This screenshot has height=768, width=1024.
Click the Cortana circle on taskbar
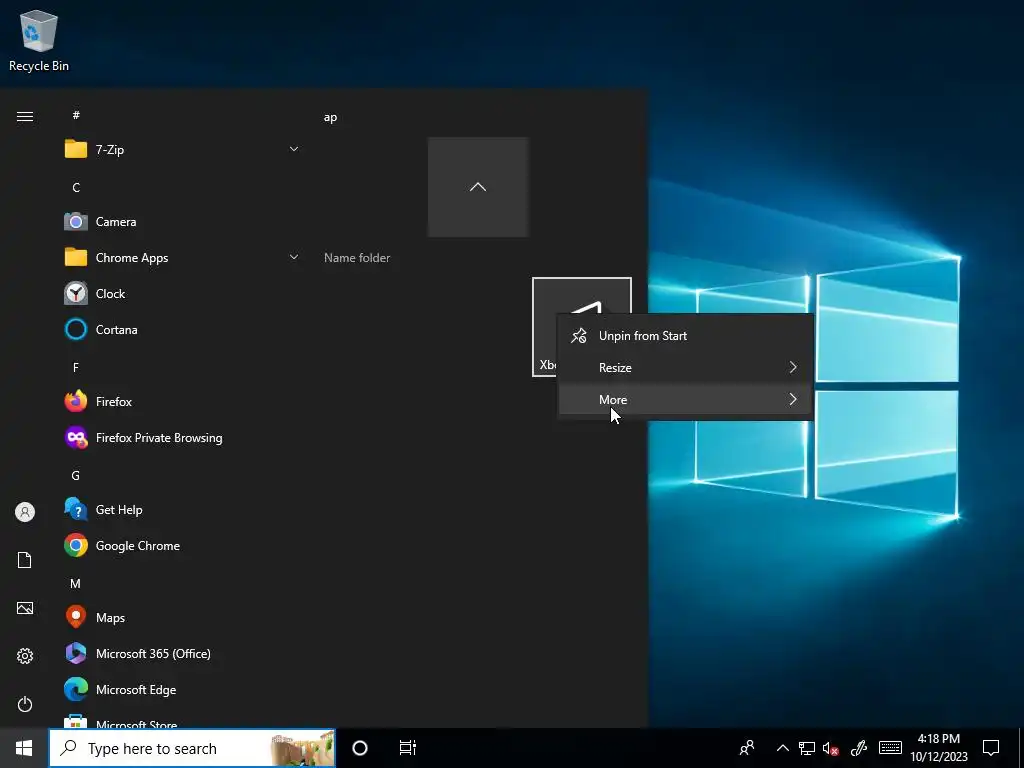tap(360, 748)
